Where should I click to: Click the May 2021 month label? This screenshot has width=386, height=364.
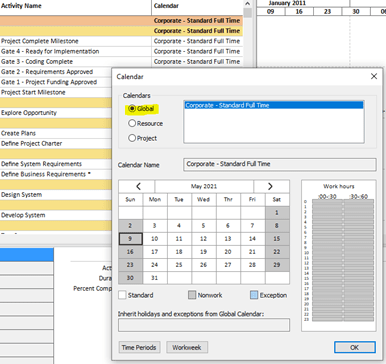[x=204, y=186]
